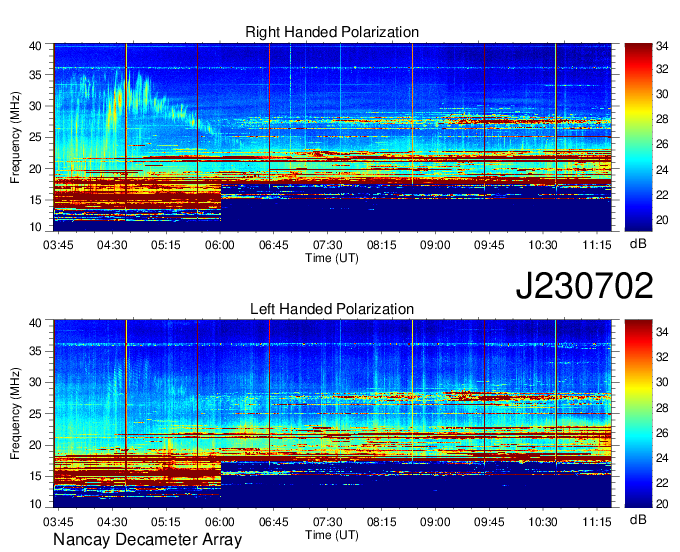Click 15 MHz tick on Left Handed frequency axis

click(35, 476)
